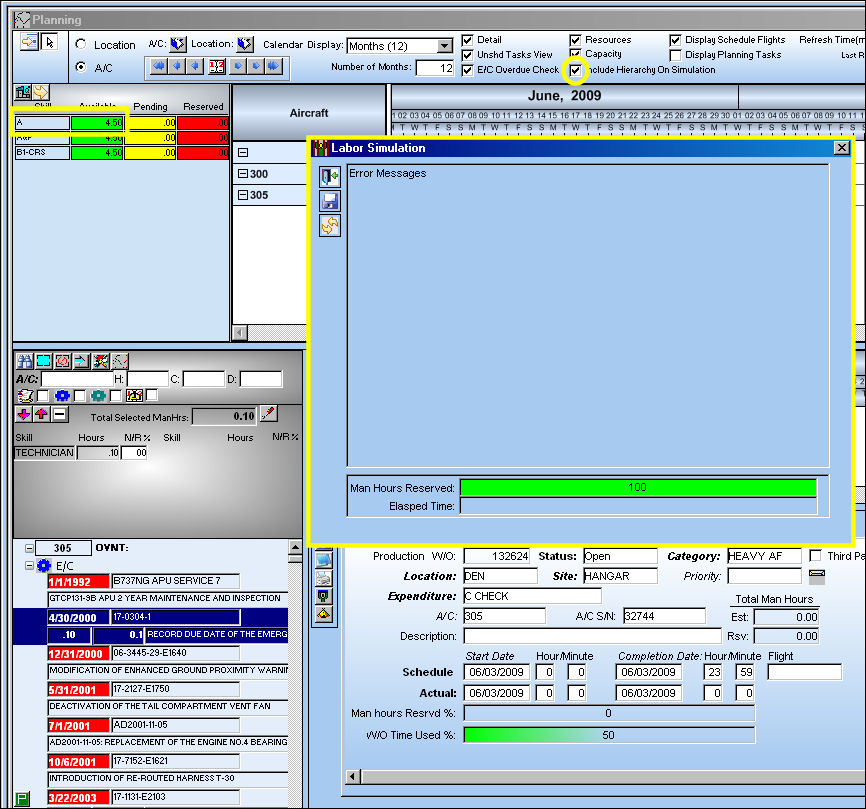This screenshot has height=809, width=866.
Task: Click the W/O Time Used % progress bar
Action: click(x=609, y=735)
